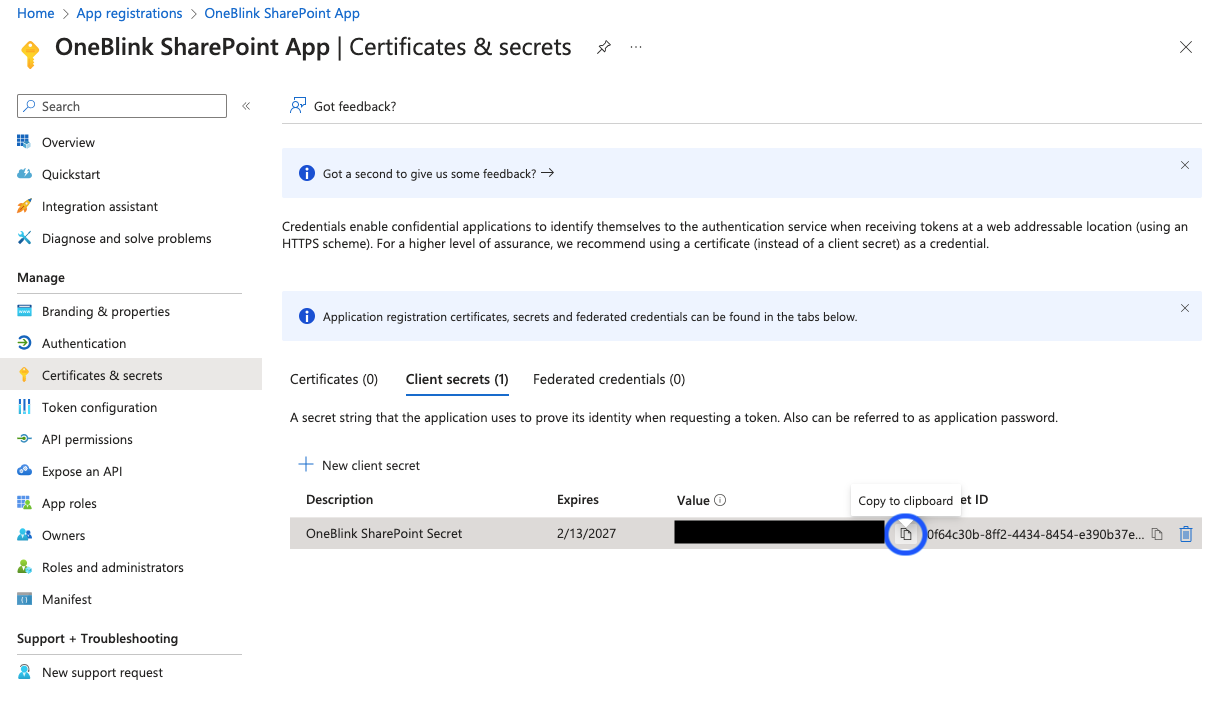The height and width of the screenshot is (706, 1218).
Task: Select Certificates & secrets in sidebar
Action: pos(130,375)
